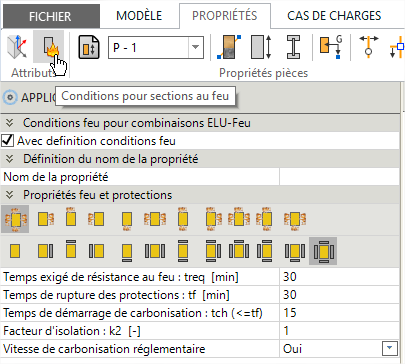Click the local axes attribute icon
Screen dimensions: 405x364
[17, 47]
